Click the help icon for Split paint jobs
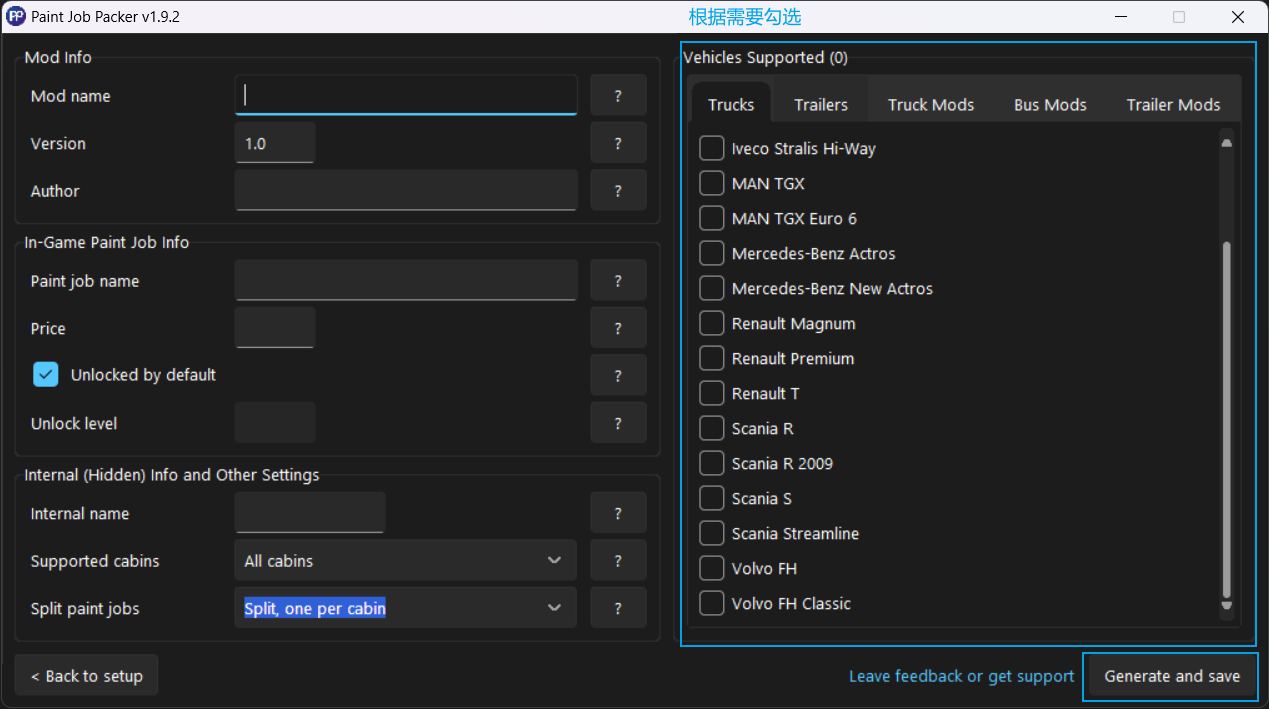 point(618,608)
